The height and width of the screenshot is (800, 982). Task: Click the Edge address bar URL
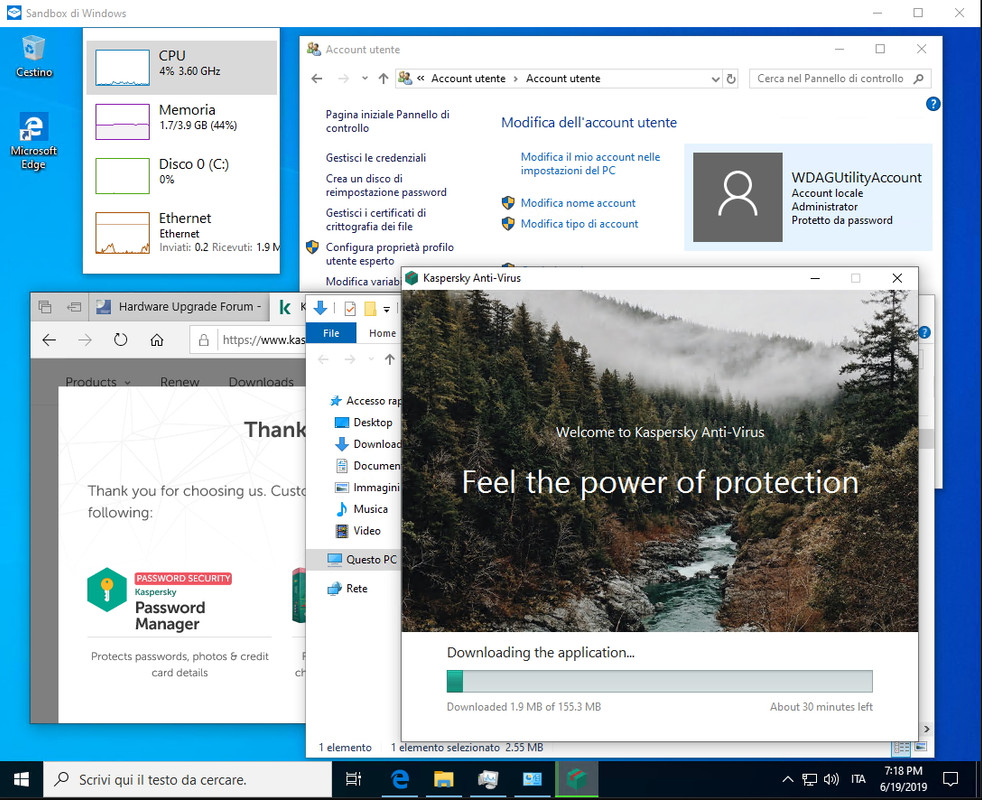coord(264,340)
